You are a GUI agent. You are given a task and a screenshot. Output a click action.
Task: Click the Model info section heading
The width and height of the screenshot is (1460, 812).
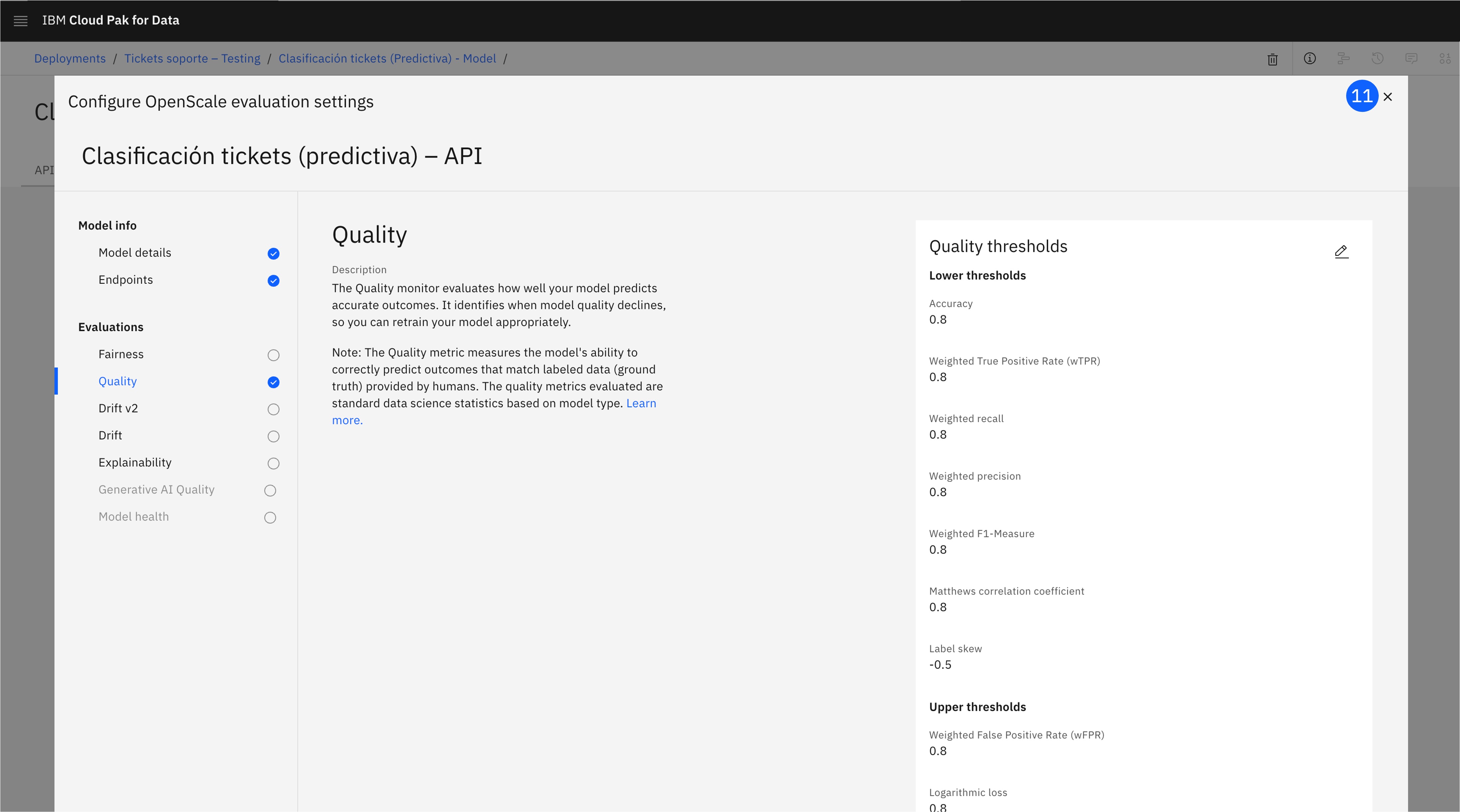107,226
